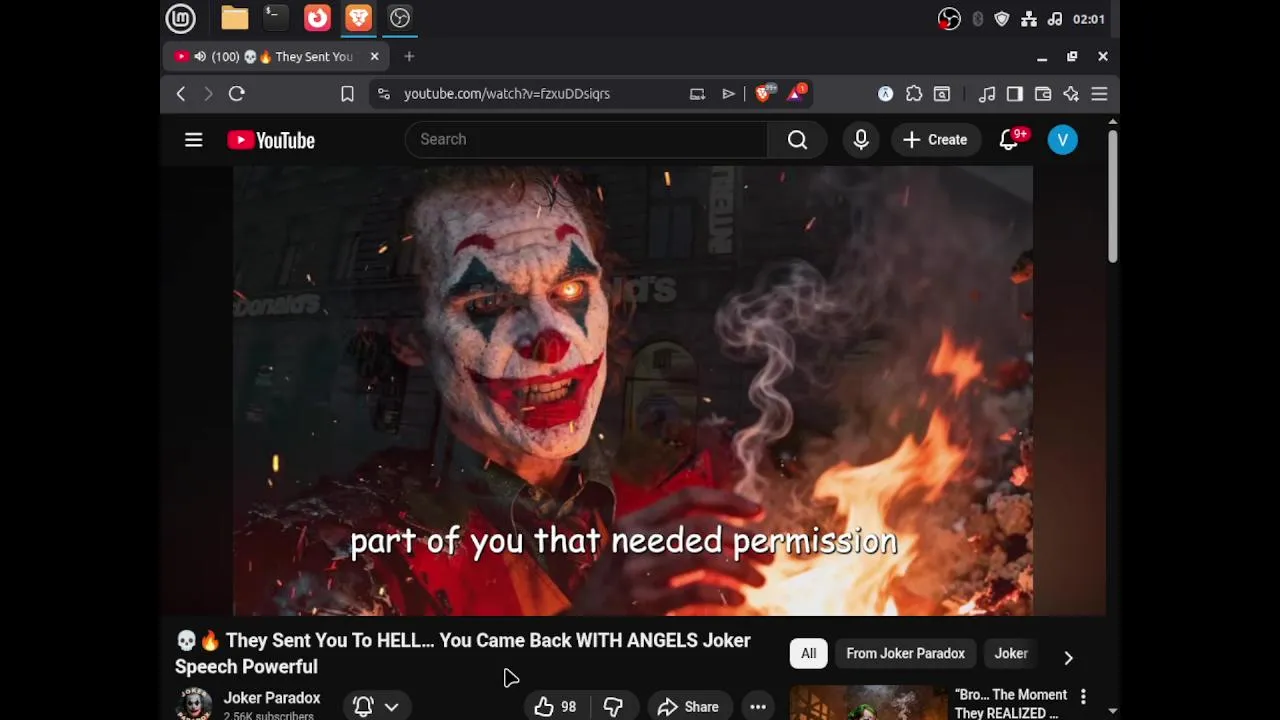Open the toolbar search tabs icon
1280x720 pixels.
[x=942, y=94]
